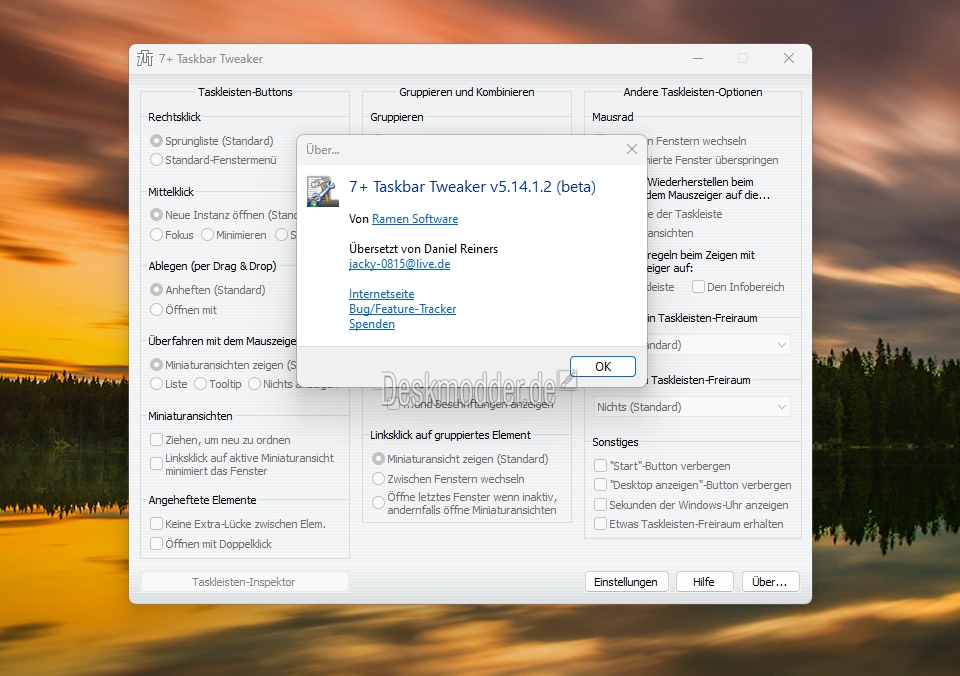Expand the Nichts (Standard) dropdown
The height and width of the screenshot is (676, 960).
pos(691,407)
